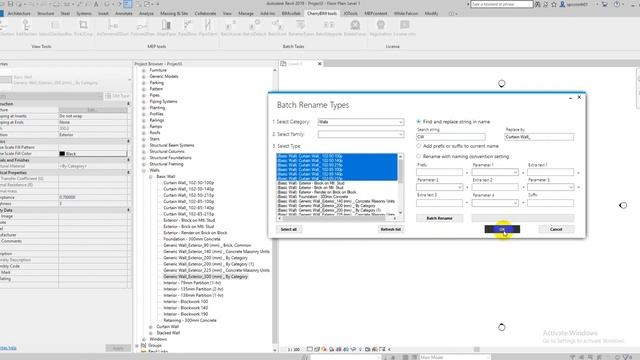640x360 pixels.
Task: Expand the Stacked Wall node in Project Browser
Action: 151,333
